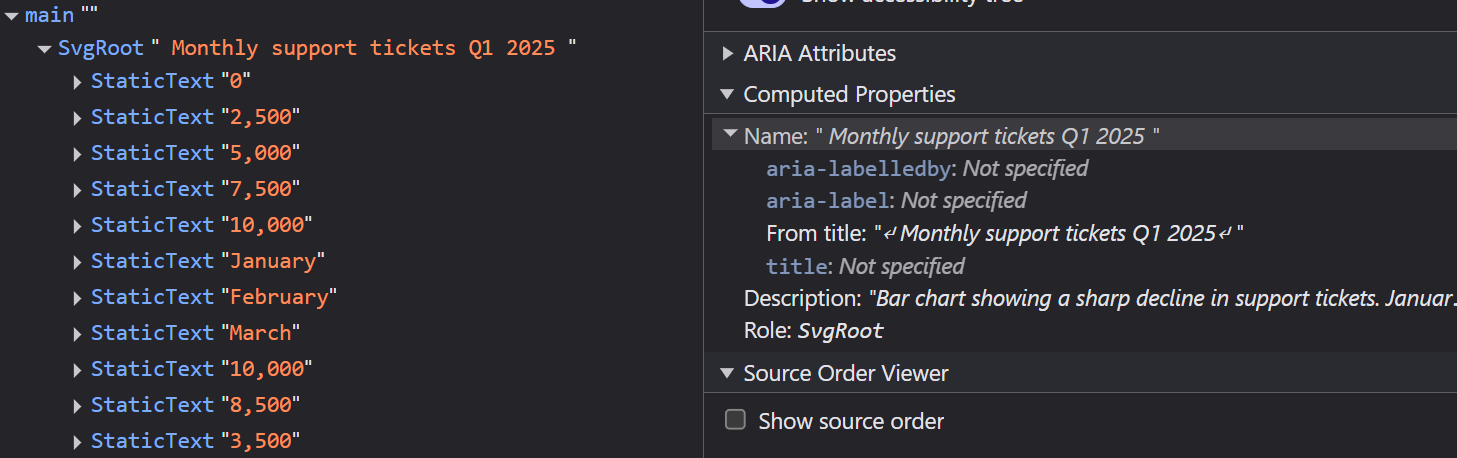Collapse the main node arrow
1457x458 pixels.
pyautogui.click(x=12, y=15)
